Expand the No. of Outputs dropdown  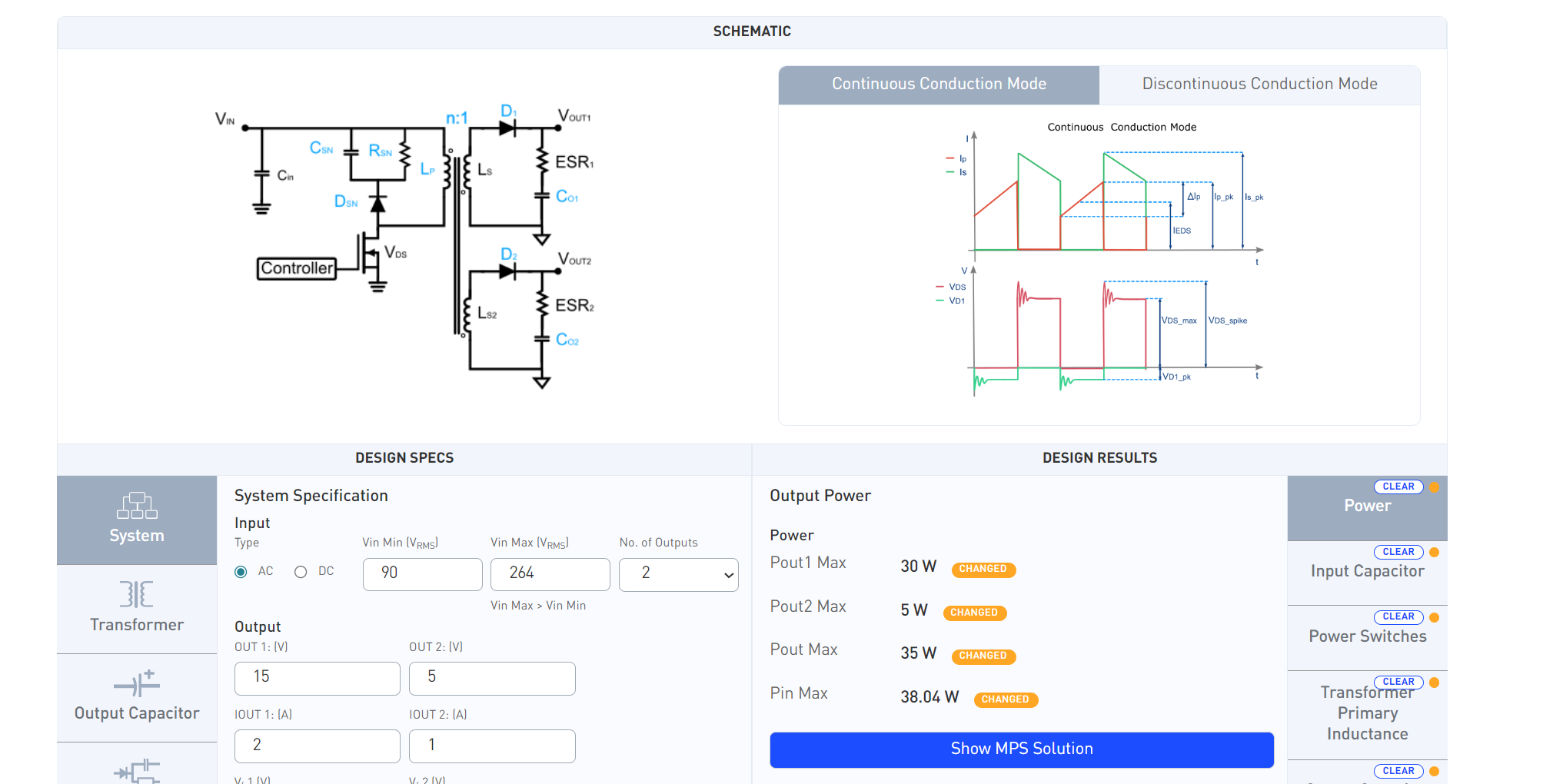tap(678, 574)
